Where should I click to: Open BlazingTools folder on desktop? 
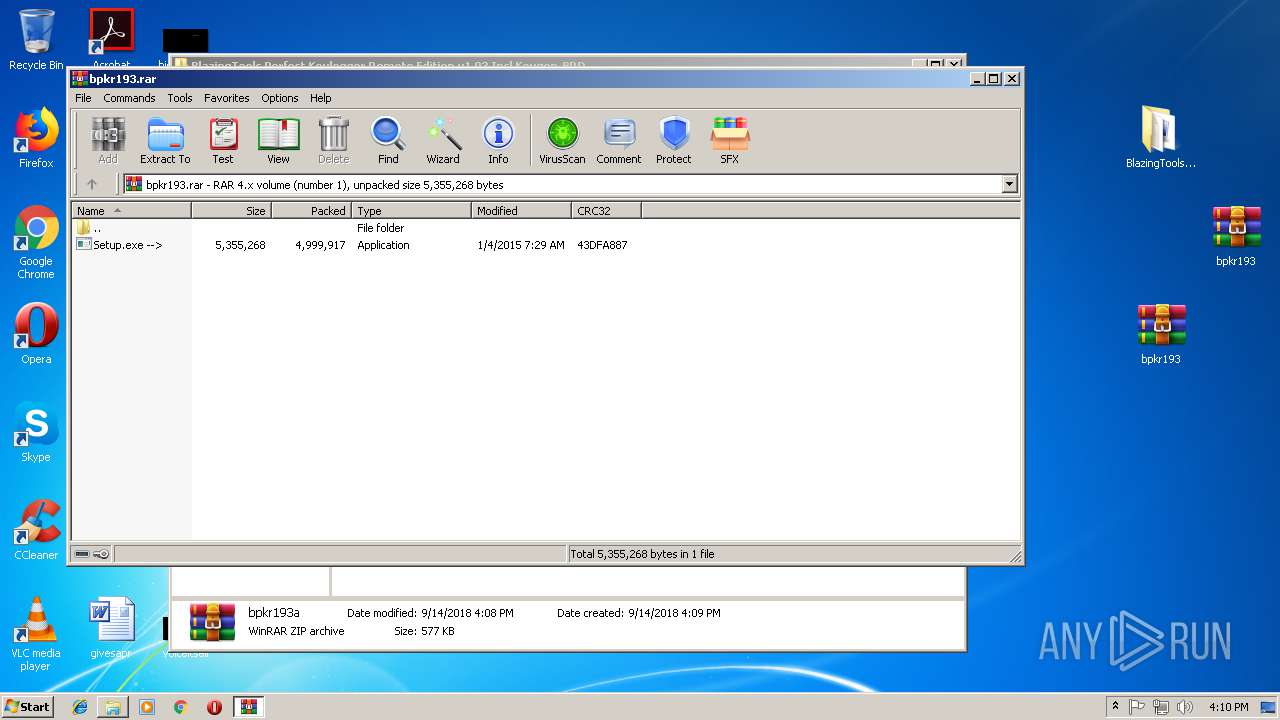tap(1160, 137)
